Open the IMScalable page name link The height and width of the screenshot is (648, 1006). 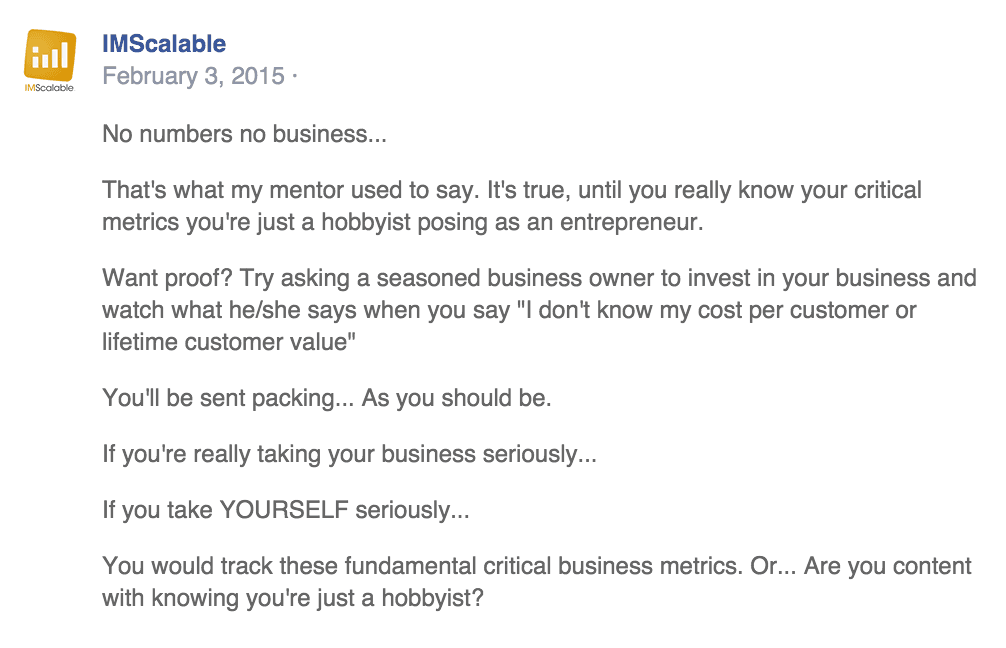[164, 44]
